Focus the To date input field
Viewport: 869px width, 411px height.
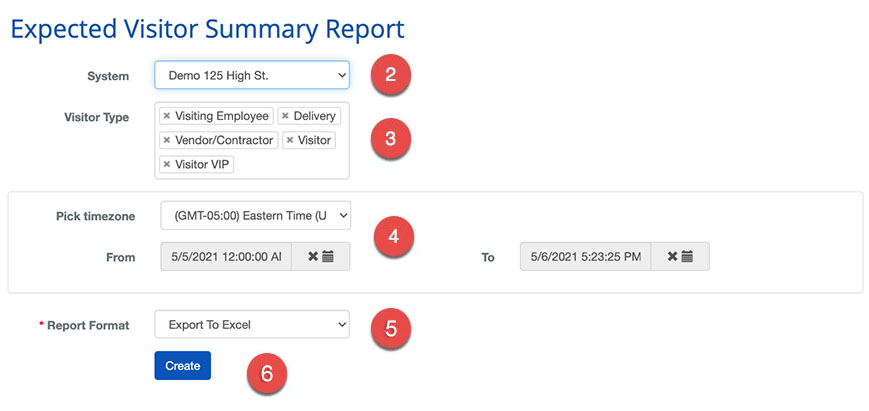click(x=585, y=257)
